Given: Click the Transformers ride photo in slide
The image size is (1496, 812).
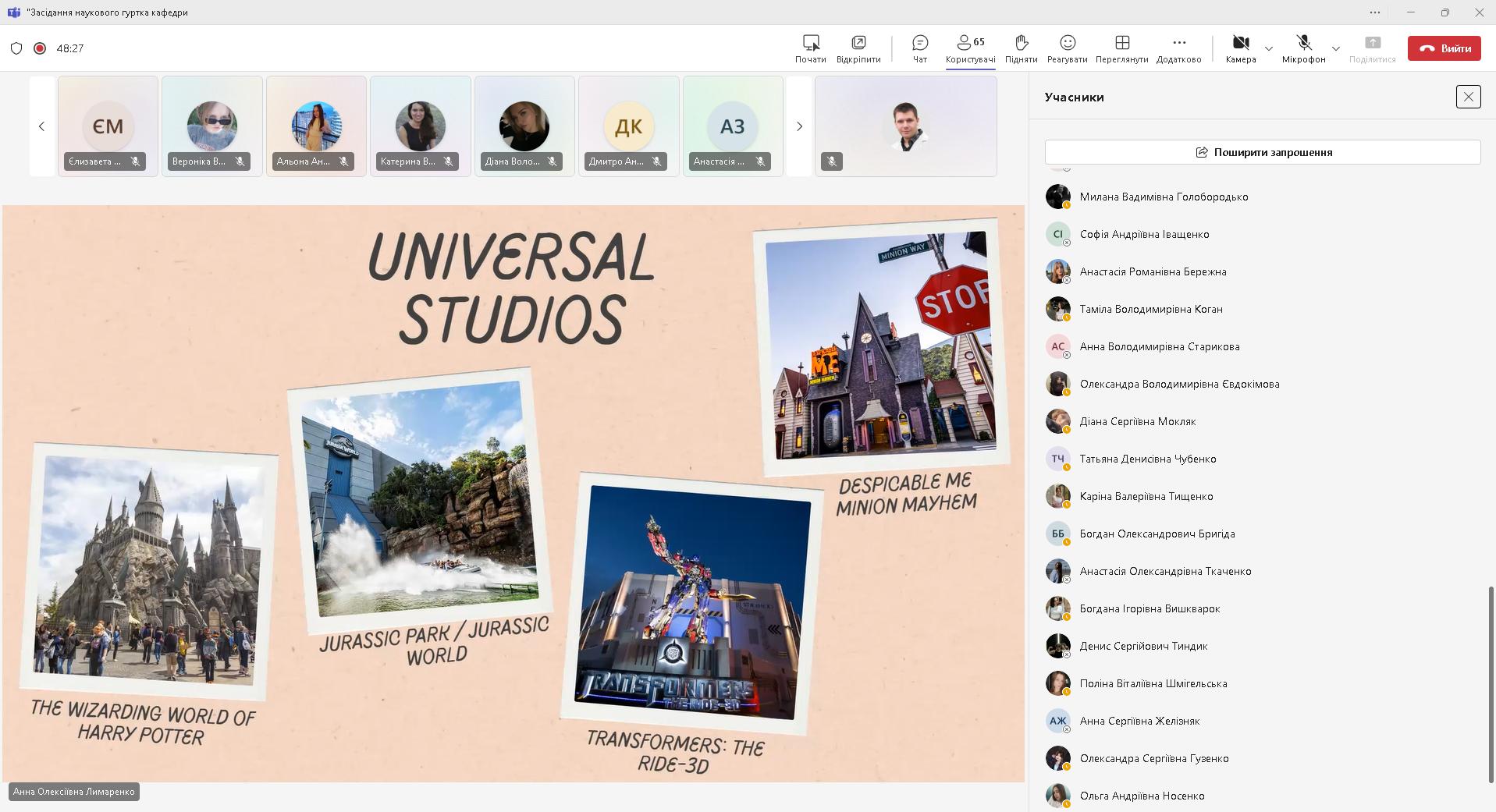Looking at the screenshot, I should (693, 602).
